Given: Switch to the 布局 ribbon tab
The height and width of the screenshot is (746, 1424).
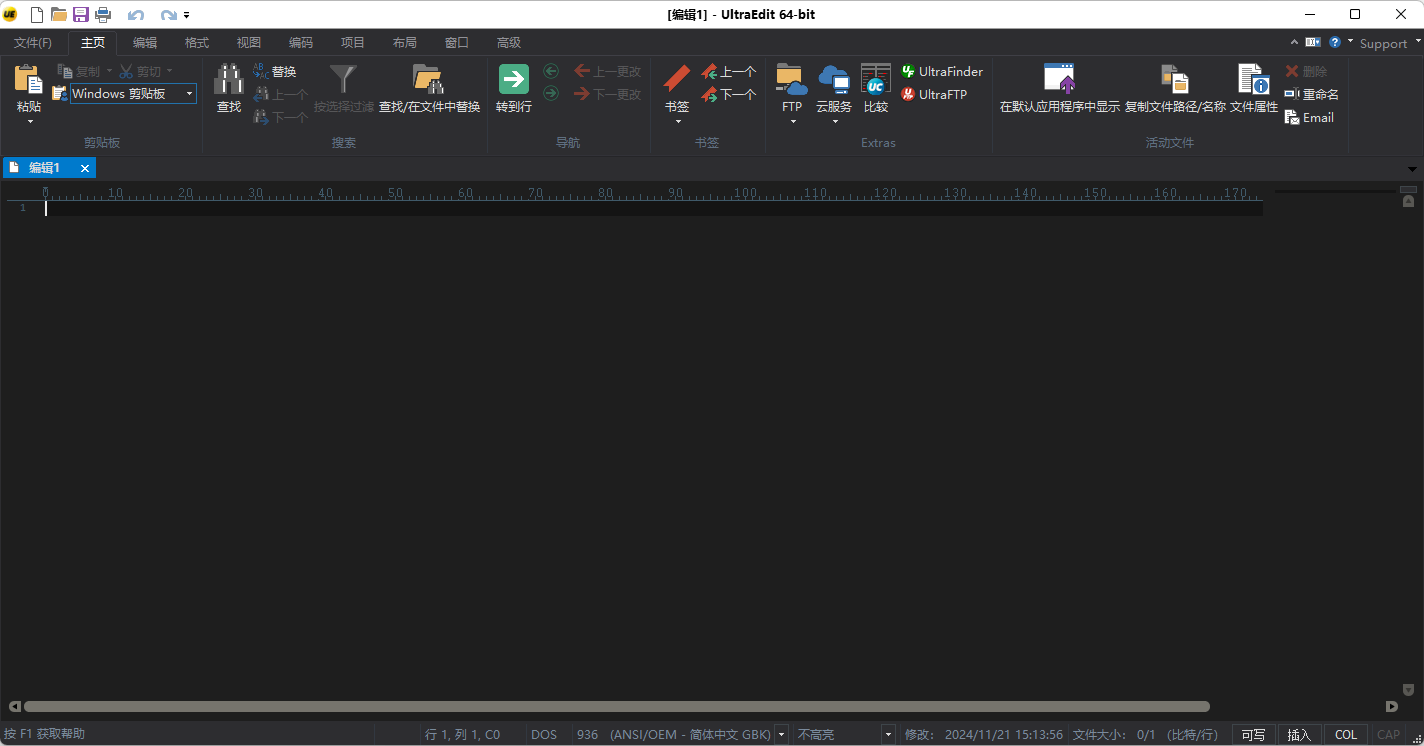Looking at the screenshot, I should click(x=405, y=43).
